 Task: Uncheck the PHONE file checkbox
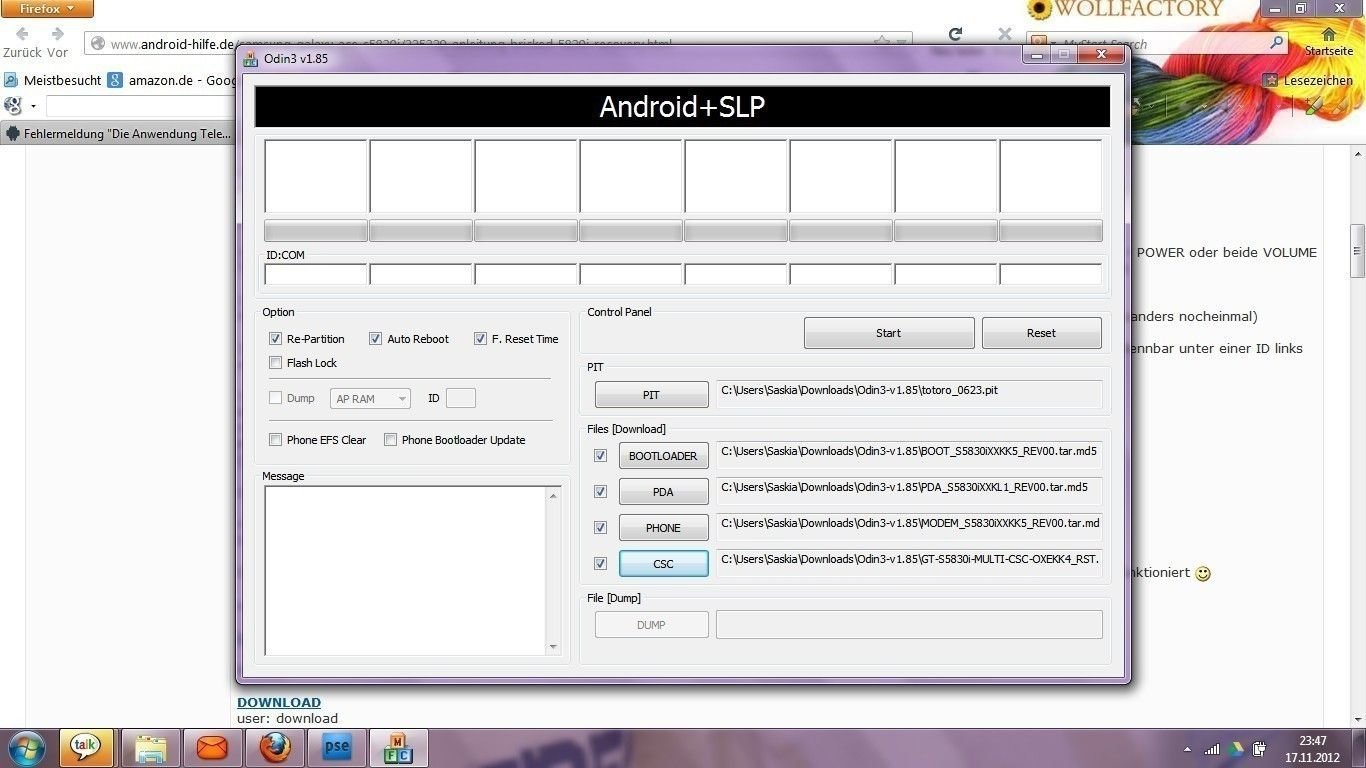tap(600, 527)
